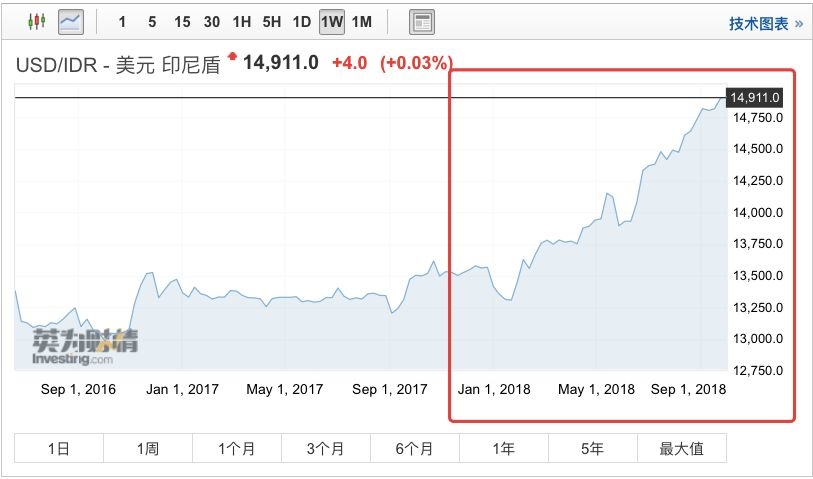The height and width of the screenshot is (479, 813).
Task: Select the 1D interval
Action: pyautogui.click(x=302, y=22)
